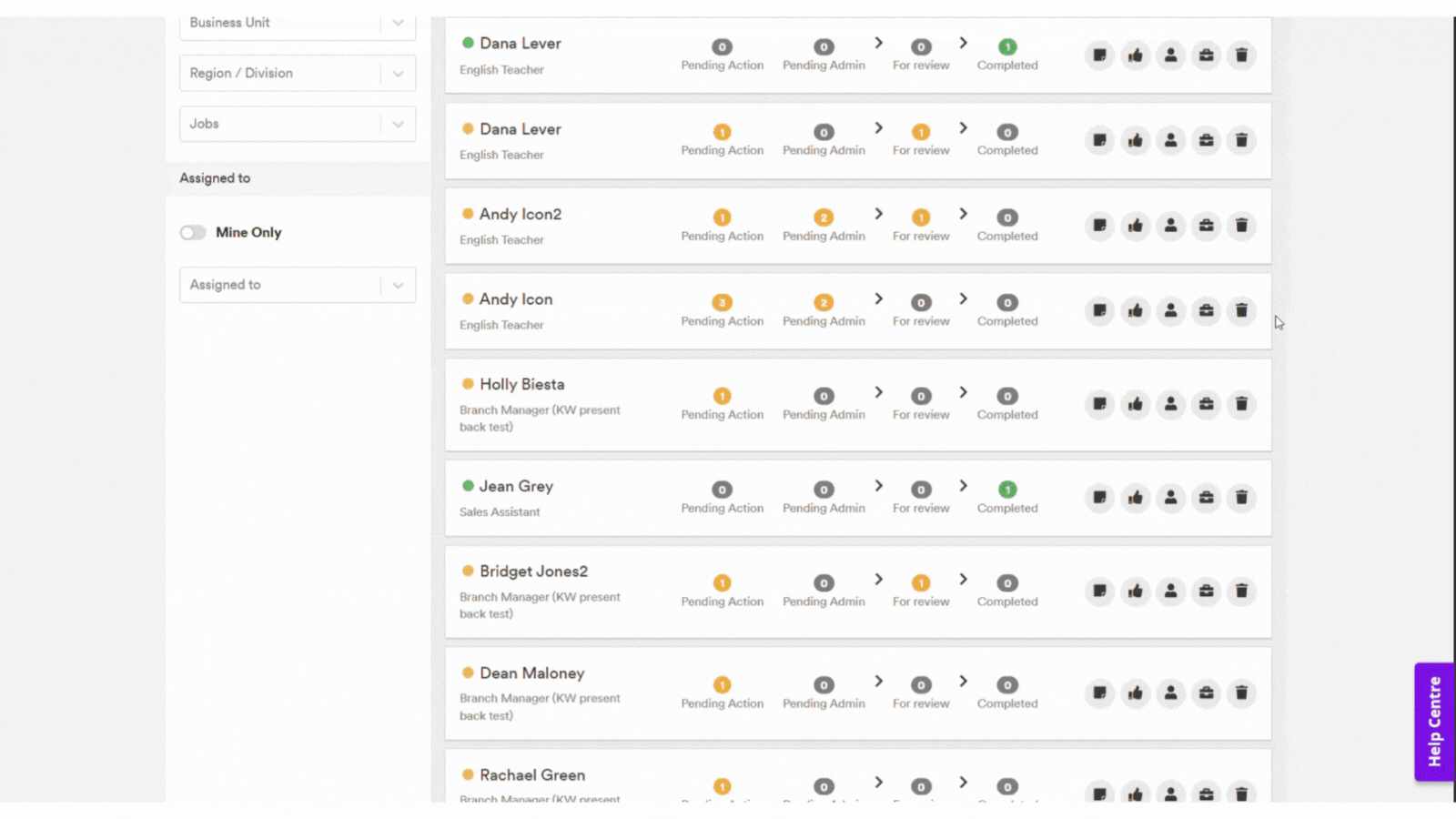Click chevron after Pending Admin in Dean Maloney row
This screenshot has width=1456, height=819.
point(878,682)
